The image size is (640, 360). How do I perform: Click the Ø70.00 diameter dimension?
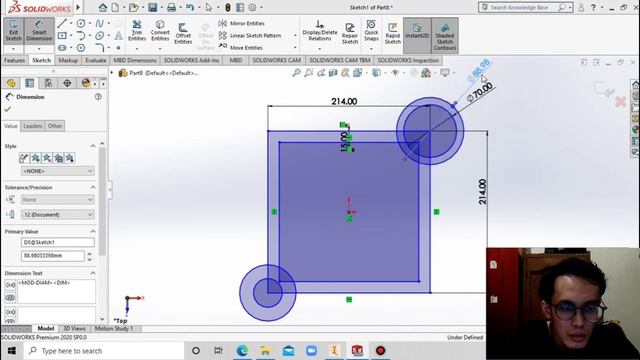pyautogui.click(x=480, y=93)
